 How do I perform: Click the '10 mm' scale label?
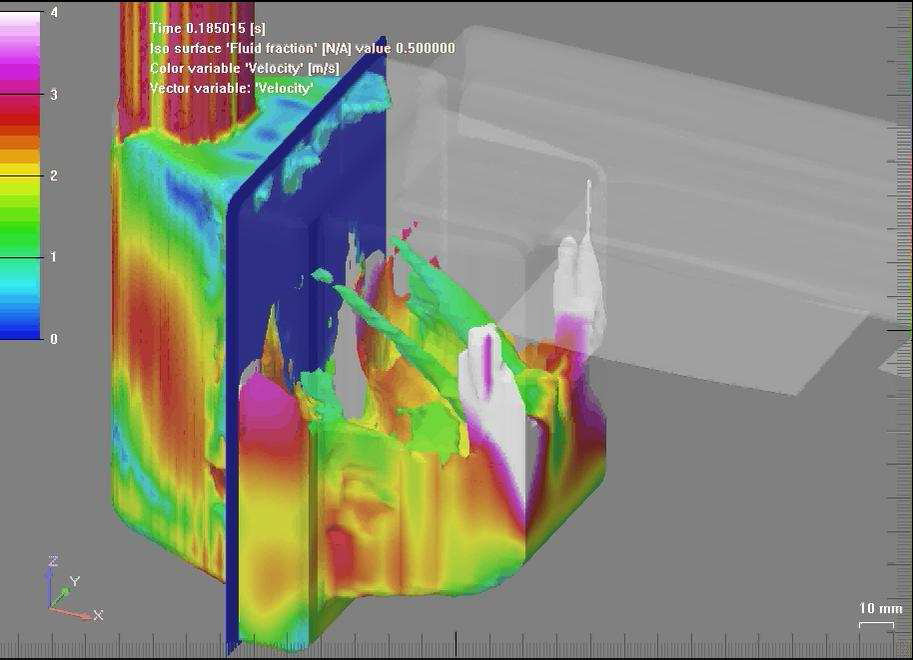point(880,608)
